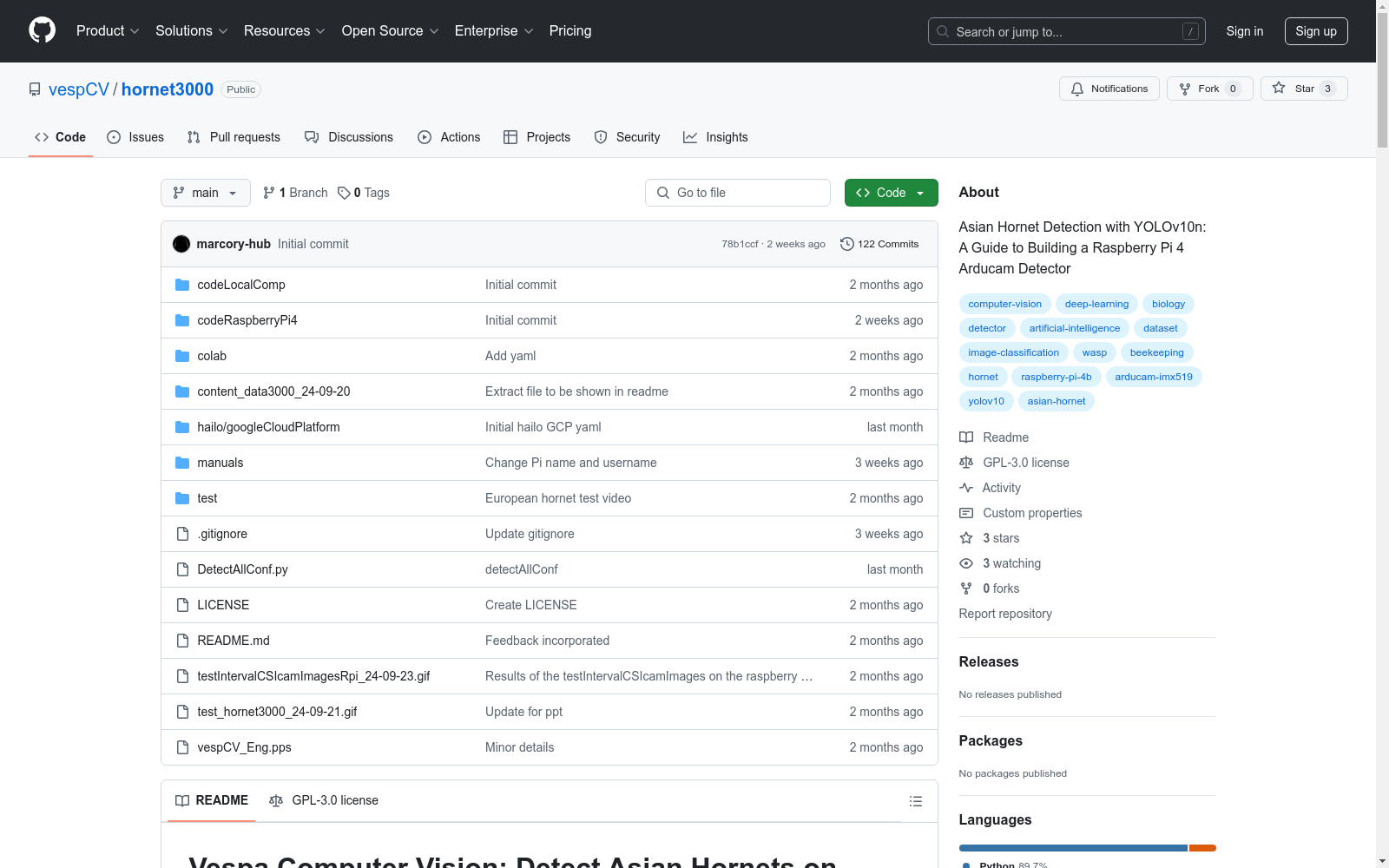Open the Issues tab
Image resolution: width=1389 pixels, height=868 pixels.
(135, 137)
